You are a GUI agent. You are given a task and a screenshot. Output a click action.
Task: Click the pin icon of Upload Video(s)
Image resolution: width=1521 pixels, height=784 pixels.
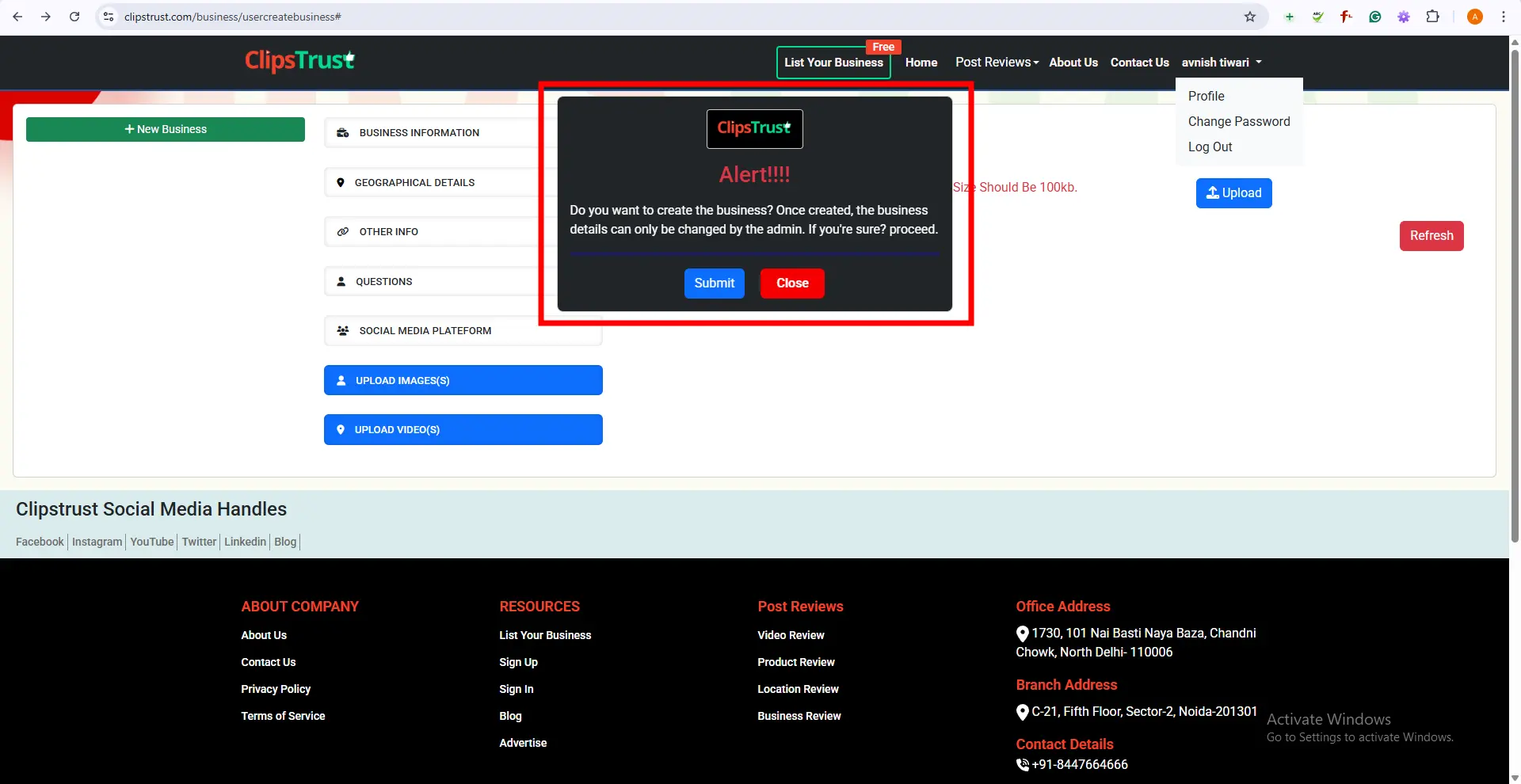click(341, 430)
